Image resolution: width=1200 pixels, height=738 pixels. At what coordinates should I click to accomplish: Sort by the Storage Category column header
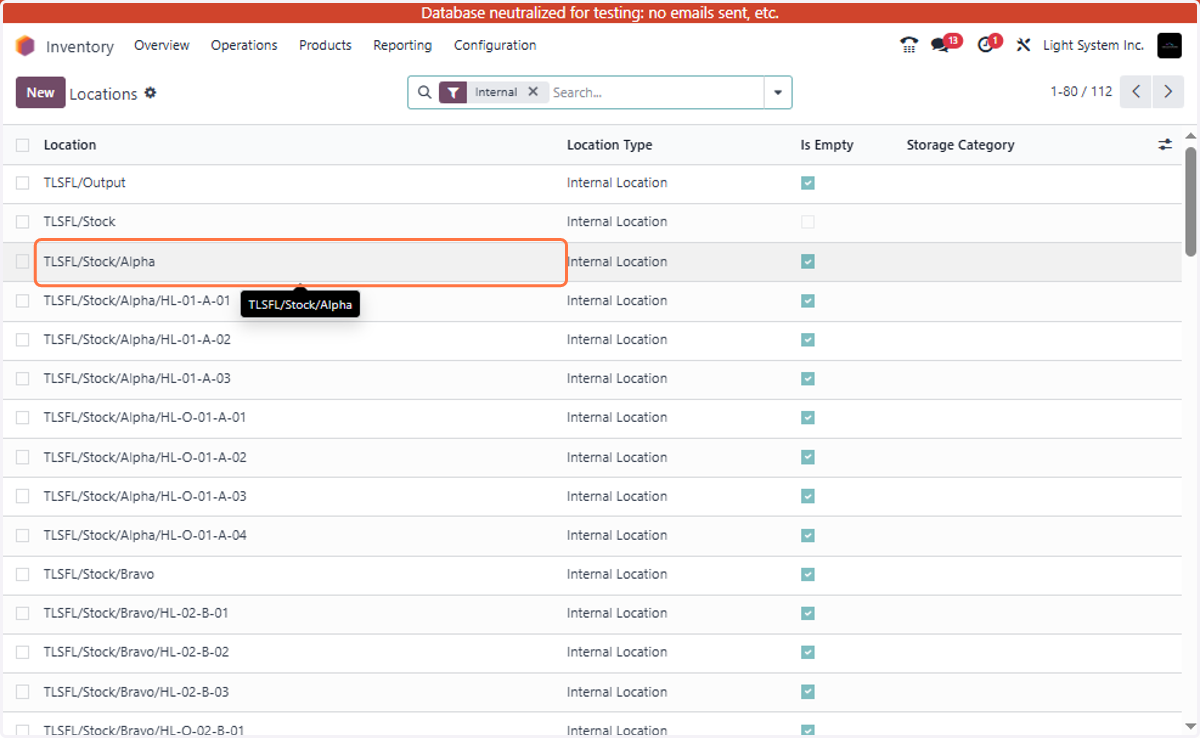click(960, 145)
